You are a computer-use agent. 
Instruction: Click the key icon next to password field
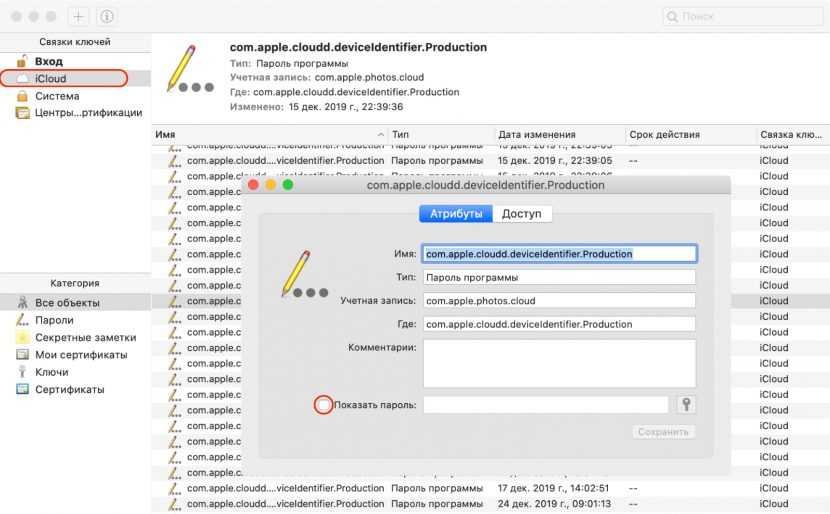pos(686,404)
